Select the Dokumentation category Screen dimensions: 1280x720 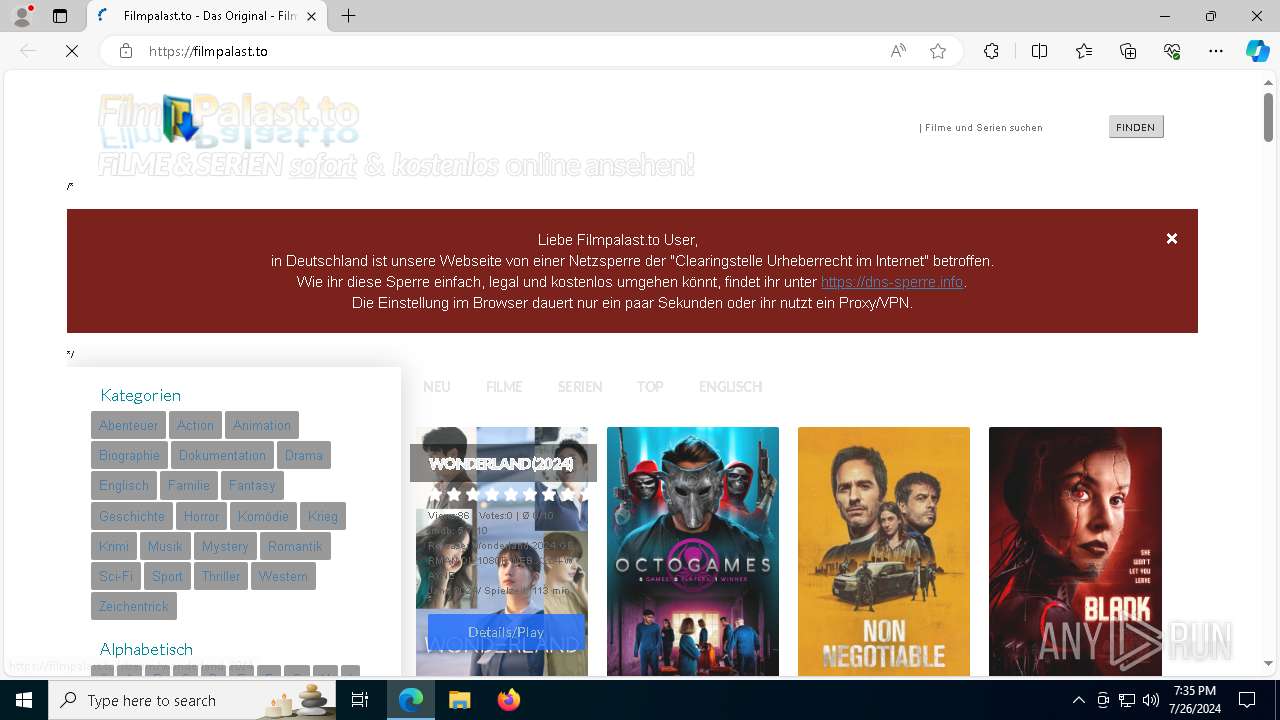[222, 455]
